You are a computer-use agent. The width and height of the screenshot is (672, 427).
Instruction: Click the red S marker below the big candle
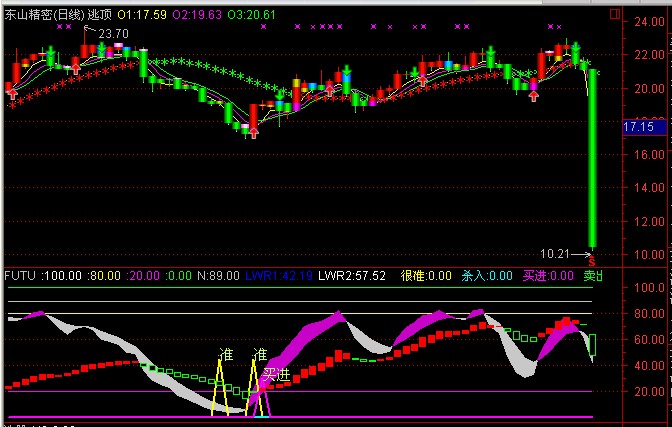coord(592,258)
